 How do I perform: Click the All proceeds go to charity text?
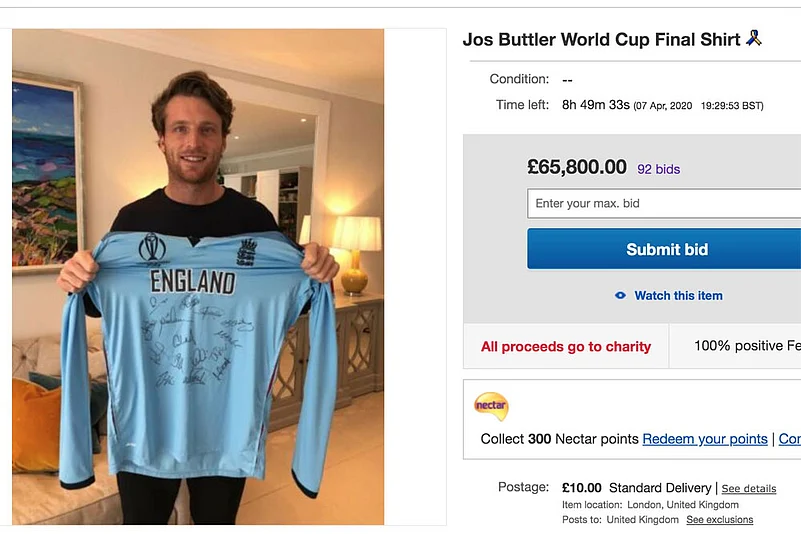pyautogui.click(x=566, y=346)
